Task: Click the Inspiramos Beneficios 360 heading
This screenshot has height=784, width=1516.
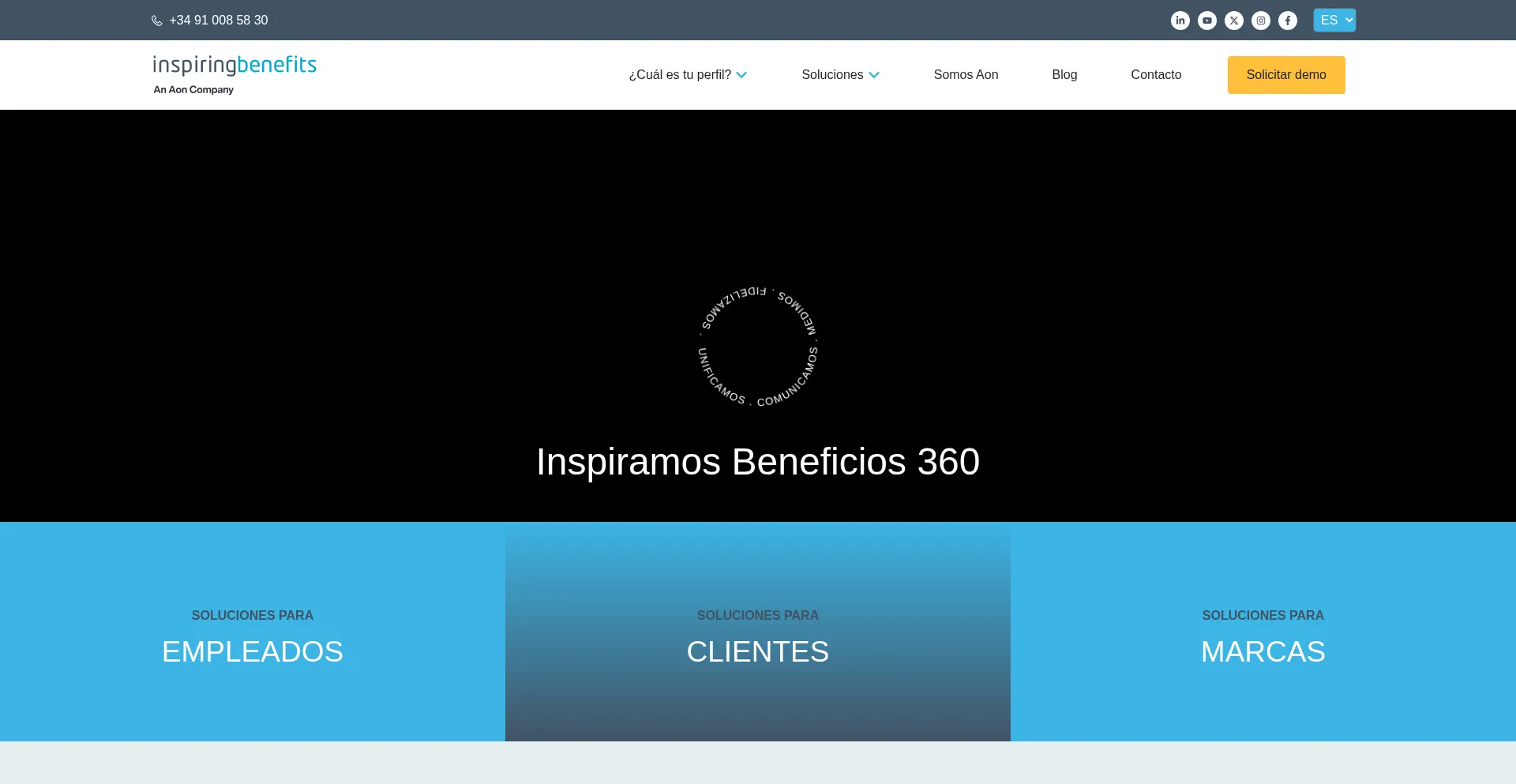Action: pyautogui.click(x=757, y=462)
